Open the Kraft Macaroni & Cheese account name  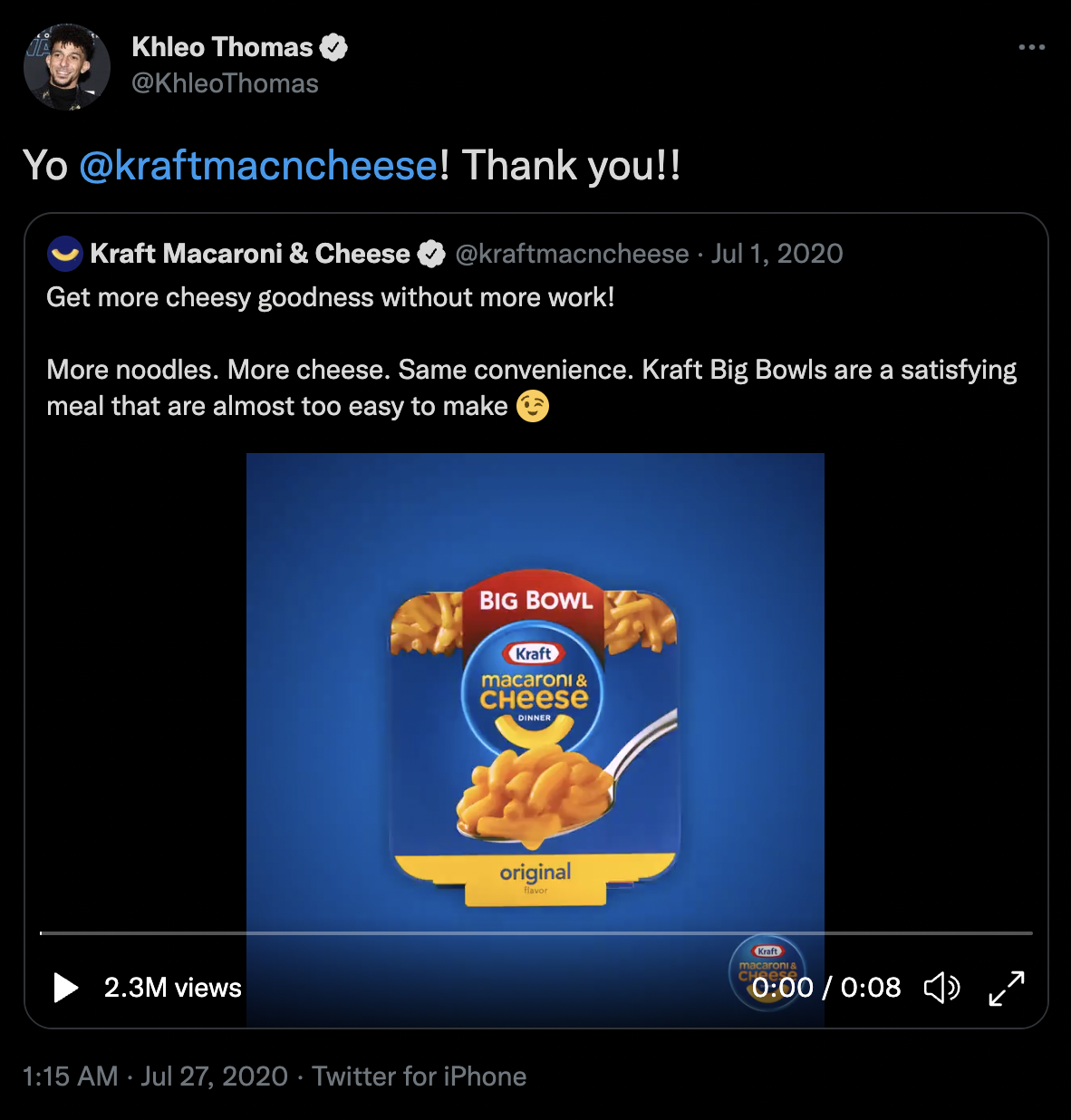click(x=250, y=254)
